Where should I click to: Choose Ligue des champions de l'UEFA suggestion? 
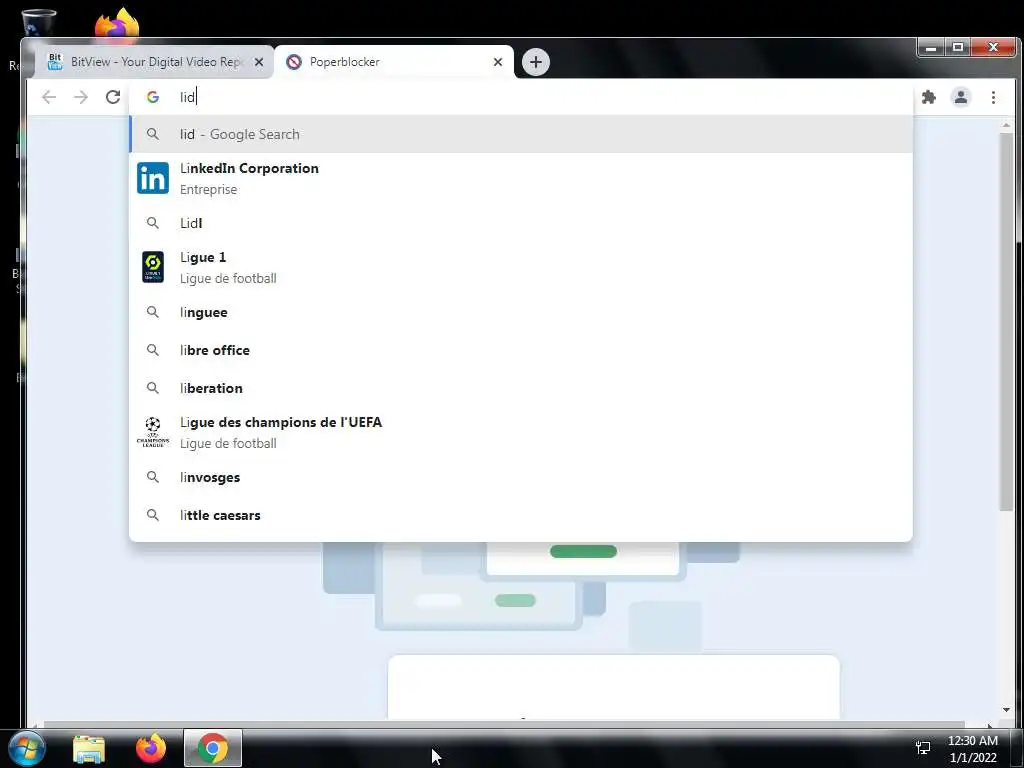[520, 432]
